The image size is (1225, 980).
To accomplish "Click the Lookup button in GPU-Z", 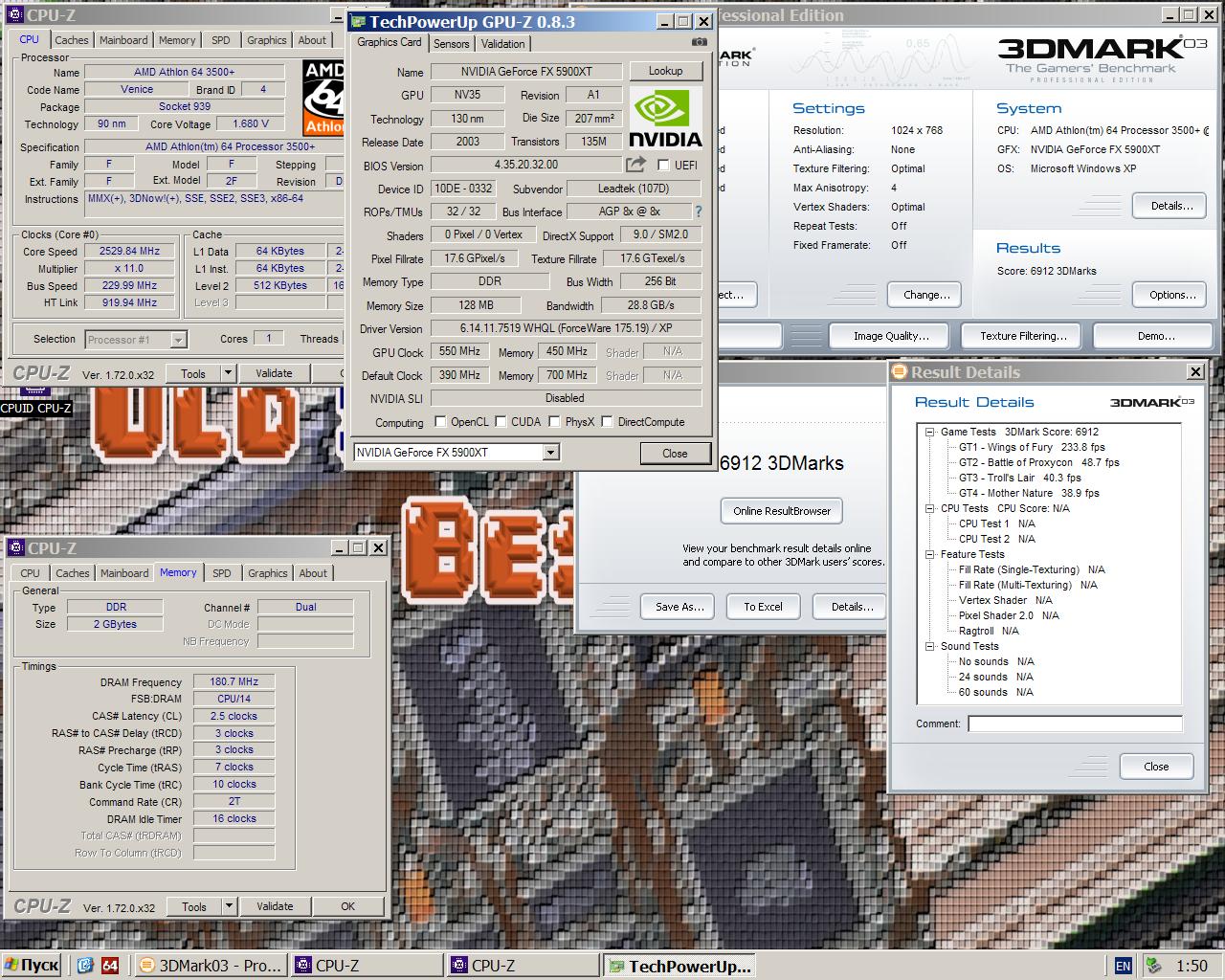I will click(665, 71).
